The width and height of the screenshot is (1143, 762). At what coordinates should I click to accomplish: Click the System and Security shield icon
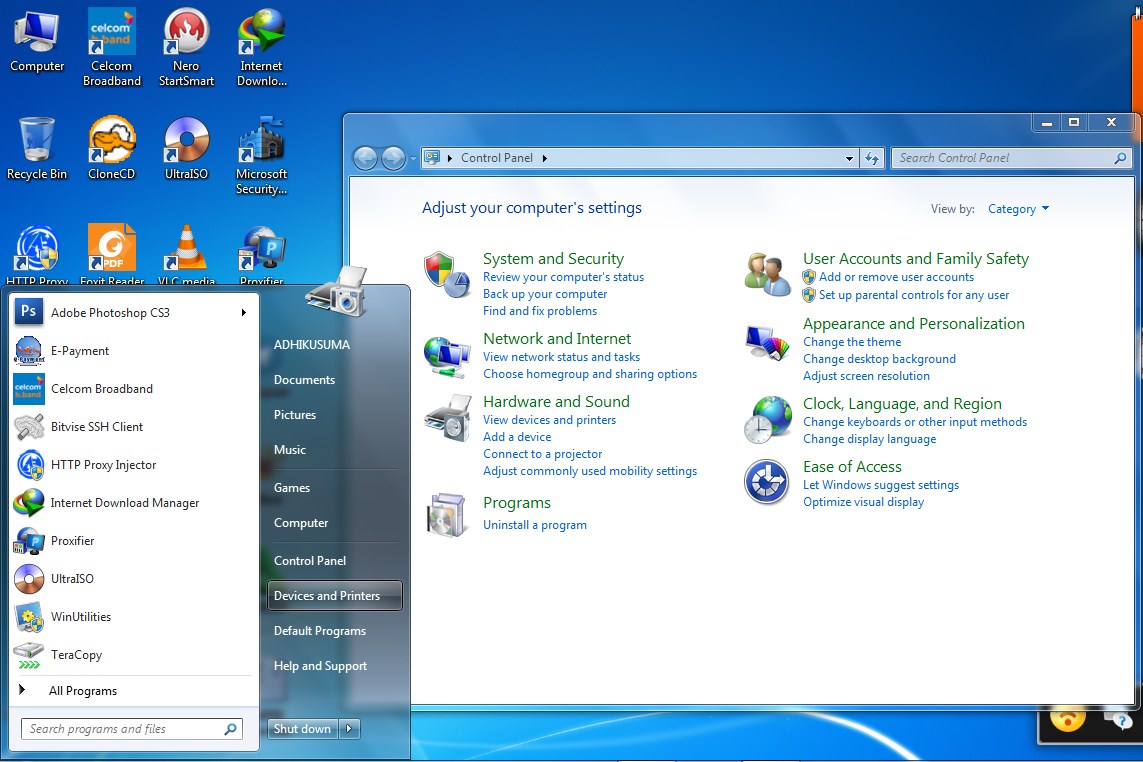pos(447,275)
